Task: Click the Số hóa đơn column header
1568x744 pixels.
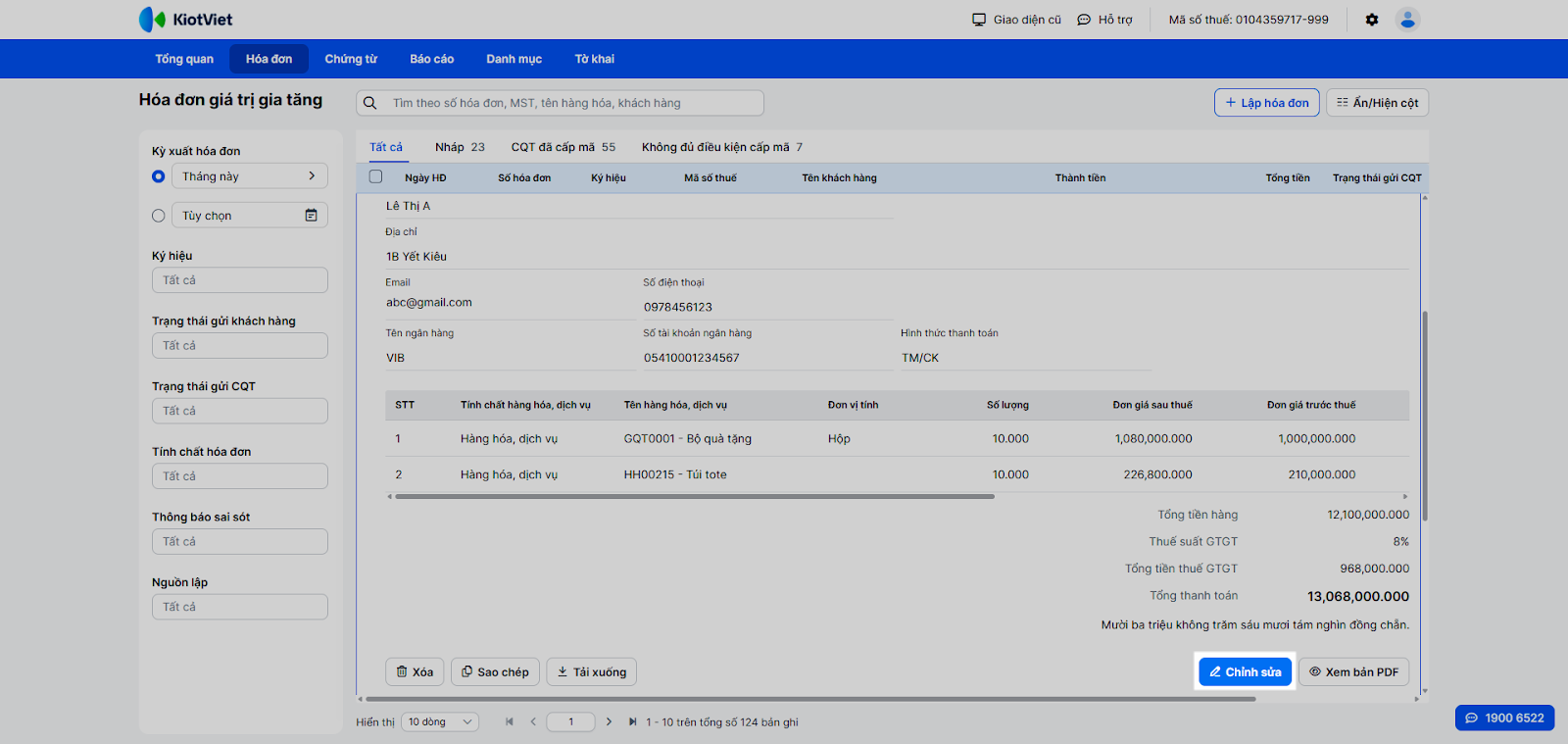Action: point(524,178)
